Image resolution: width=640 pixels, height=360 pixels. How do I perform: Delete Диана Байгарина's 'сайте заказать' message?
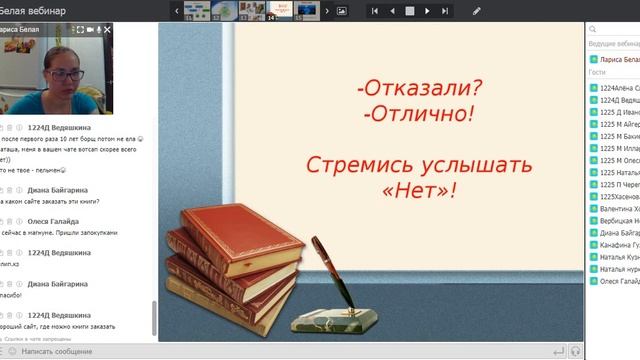10,190
